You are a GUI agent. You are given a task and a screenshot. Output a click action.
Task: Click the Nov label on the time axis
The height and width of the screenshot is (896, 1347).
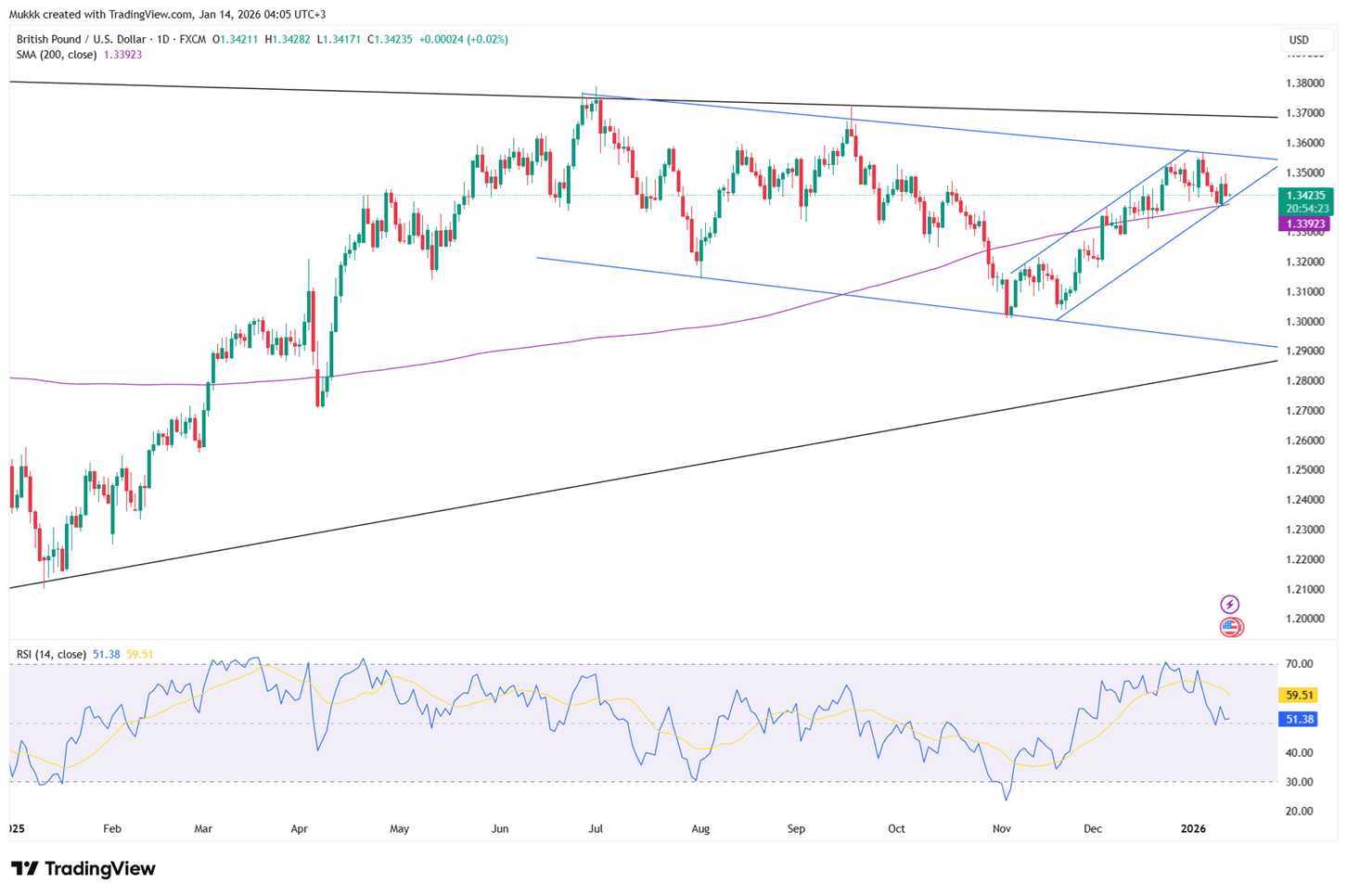pyautogui.click(x=1001, y=828)
